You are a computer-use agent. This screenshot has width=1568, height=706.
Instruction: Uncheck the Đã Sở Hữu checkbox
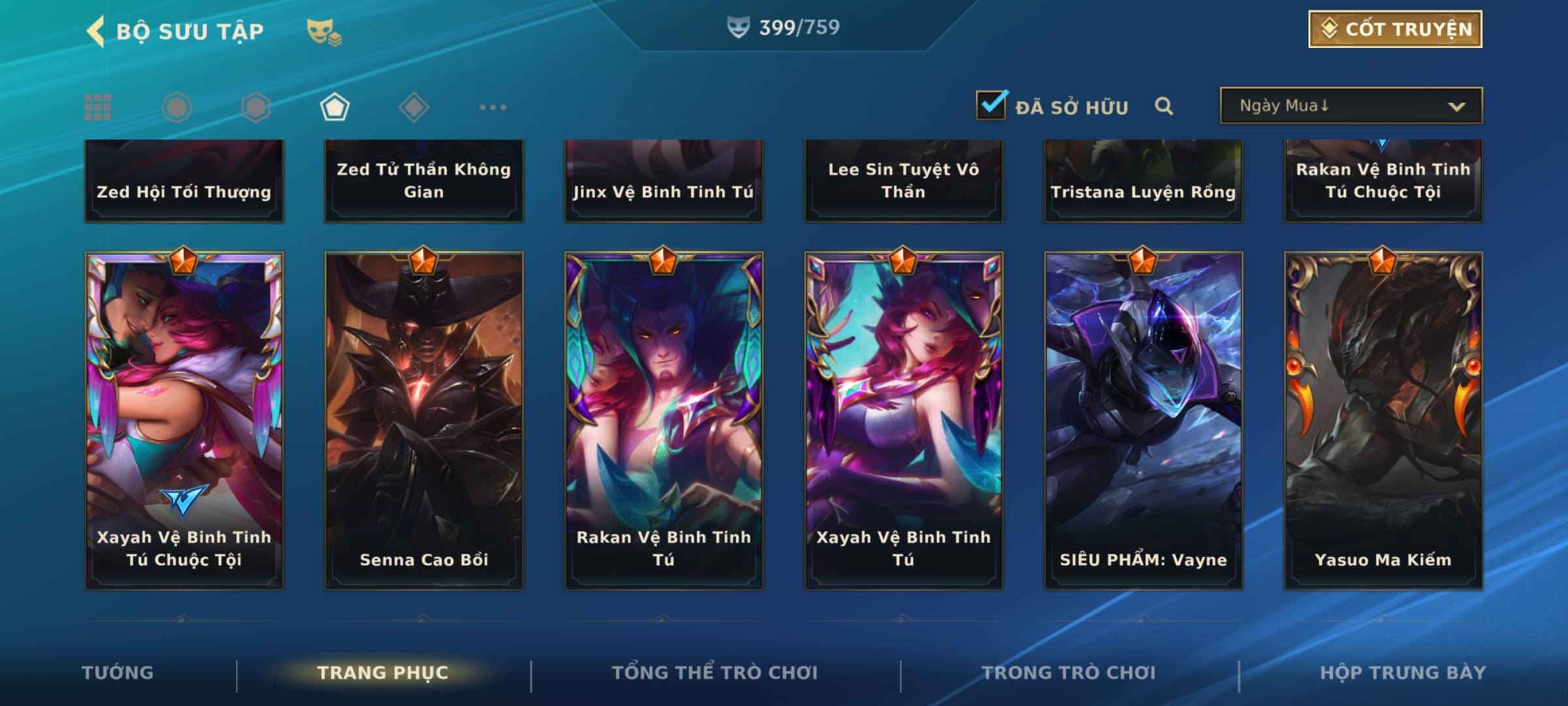coord(991,105)
